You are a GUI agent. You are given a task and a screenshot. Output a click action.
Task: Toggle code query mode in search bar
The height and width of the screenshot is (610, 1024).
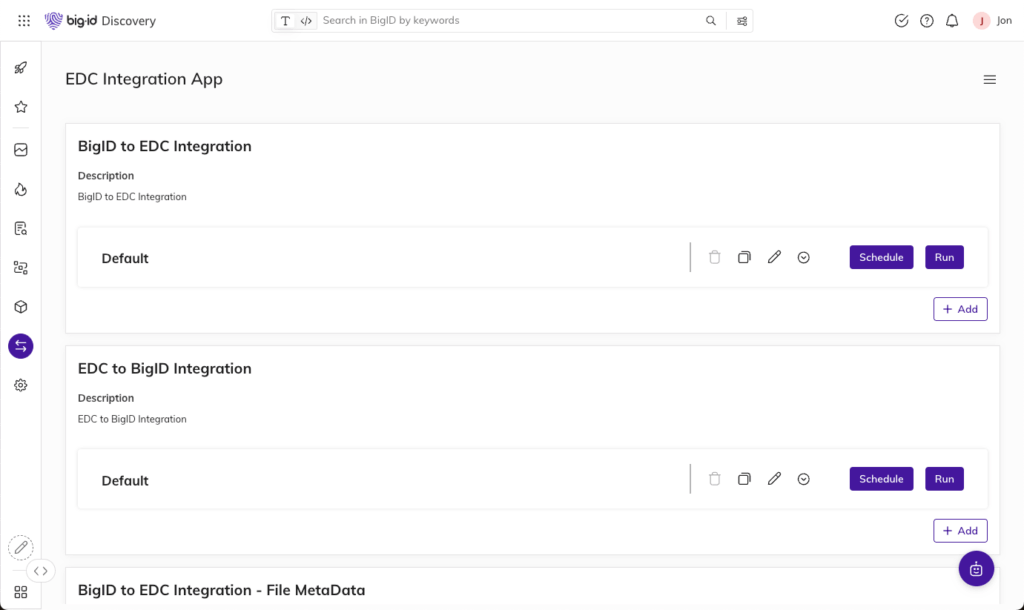(x=306, y=21)
